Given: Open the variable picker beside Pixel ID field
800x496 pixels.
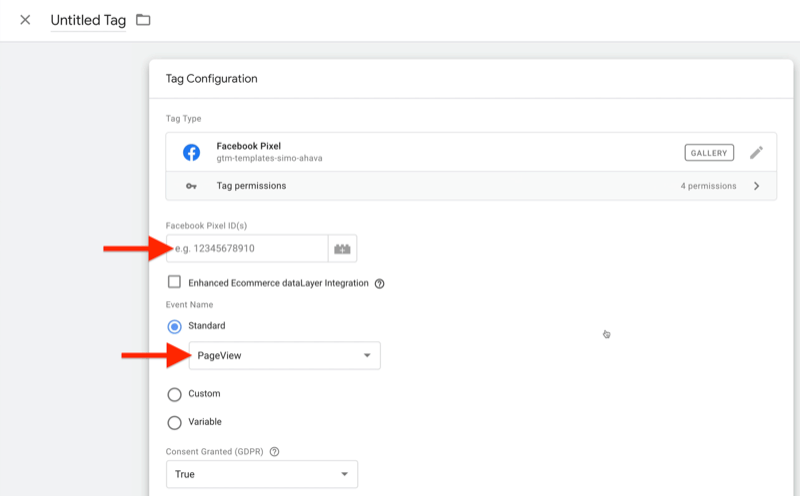Looking at the screenshot, I should [x=342, y=248].
